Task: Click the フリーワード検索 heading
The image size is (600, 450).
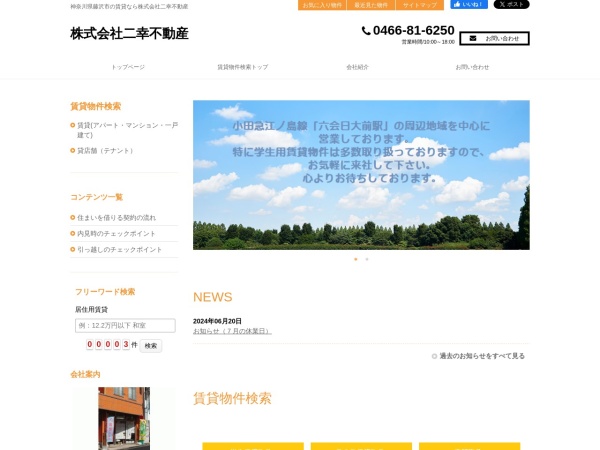Action: [x=105, y=292]
